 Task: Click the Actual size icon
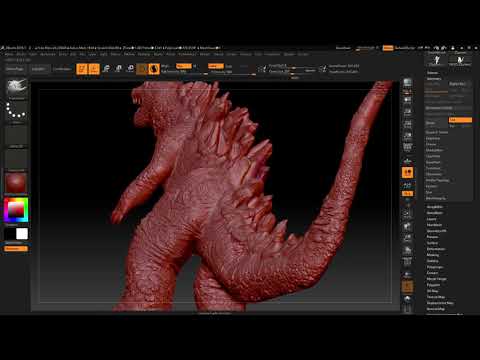pyautogui.click(x=407, y=124)
